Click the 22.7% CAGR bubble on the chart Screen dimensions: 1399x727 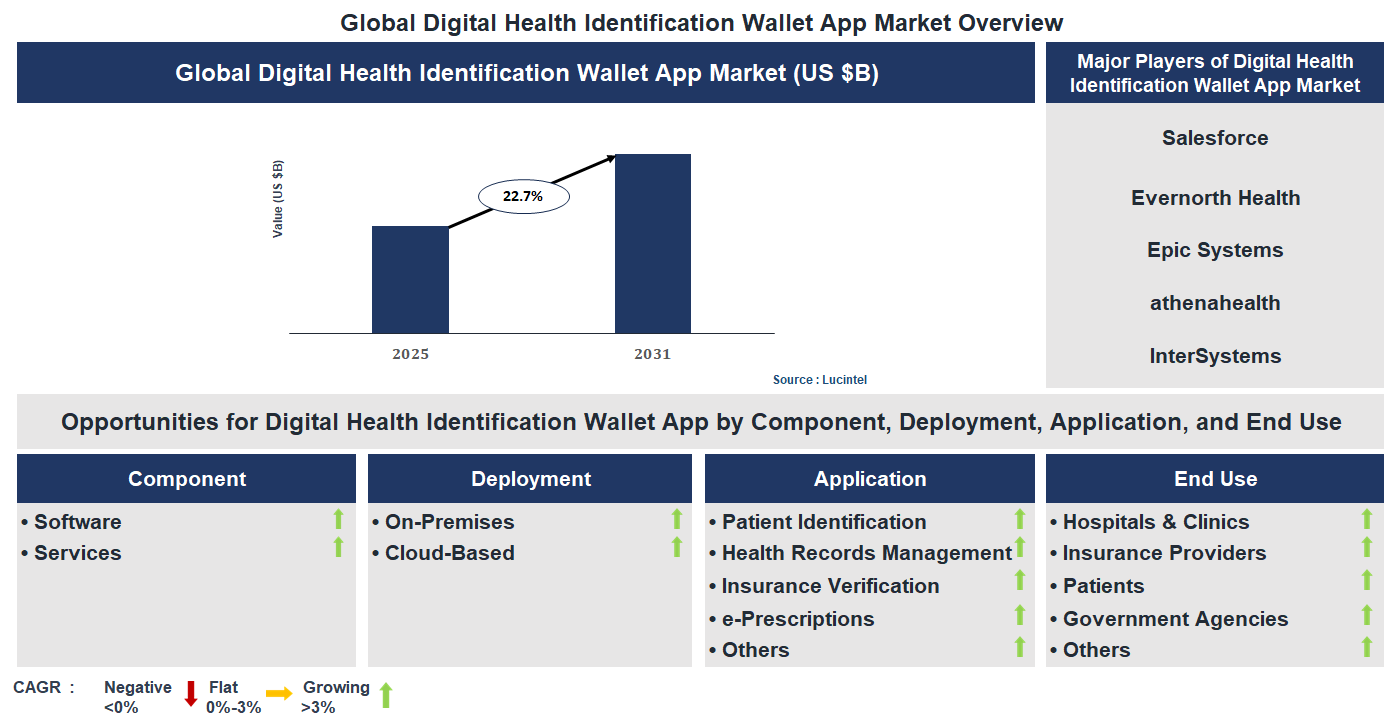coord(522,196)
